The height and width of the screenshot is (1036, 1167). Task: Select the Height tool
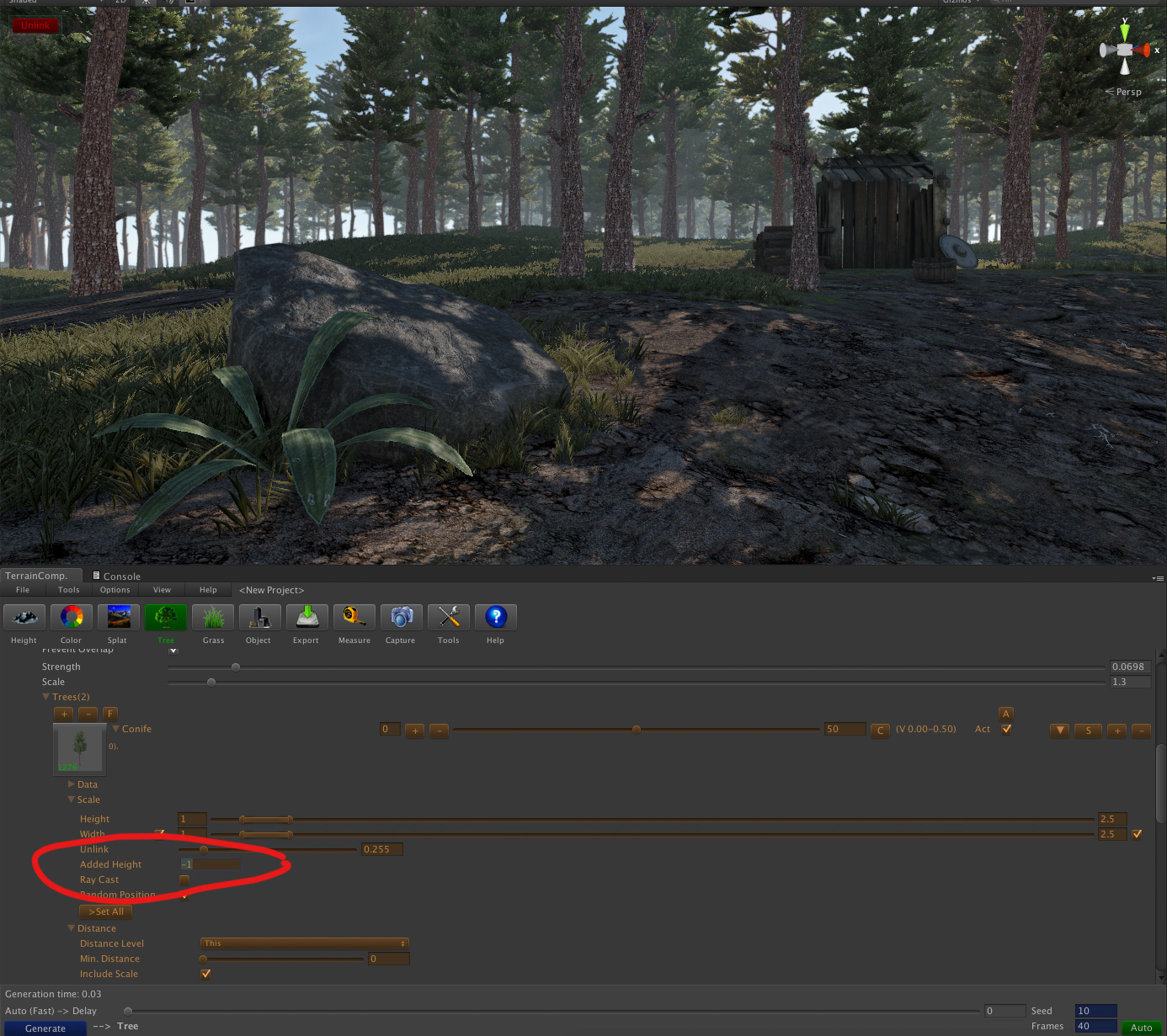[24, 623]
